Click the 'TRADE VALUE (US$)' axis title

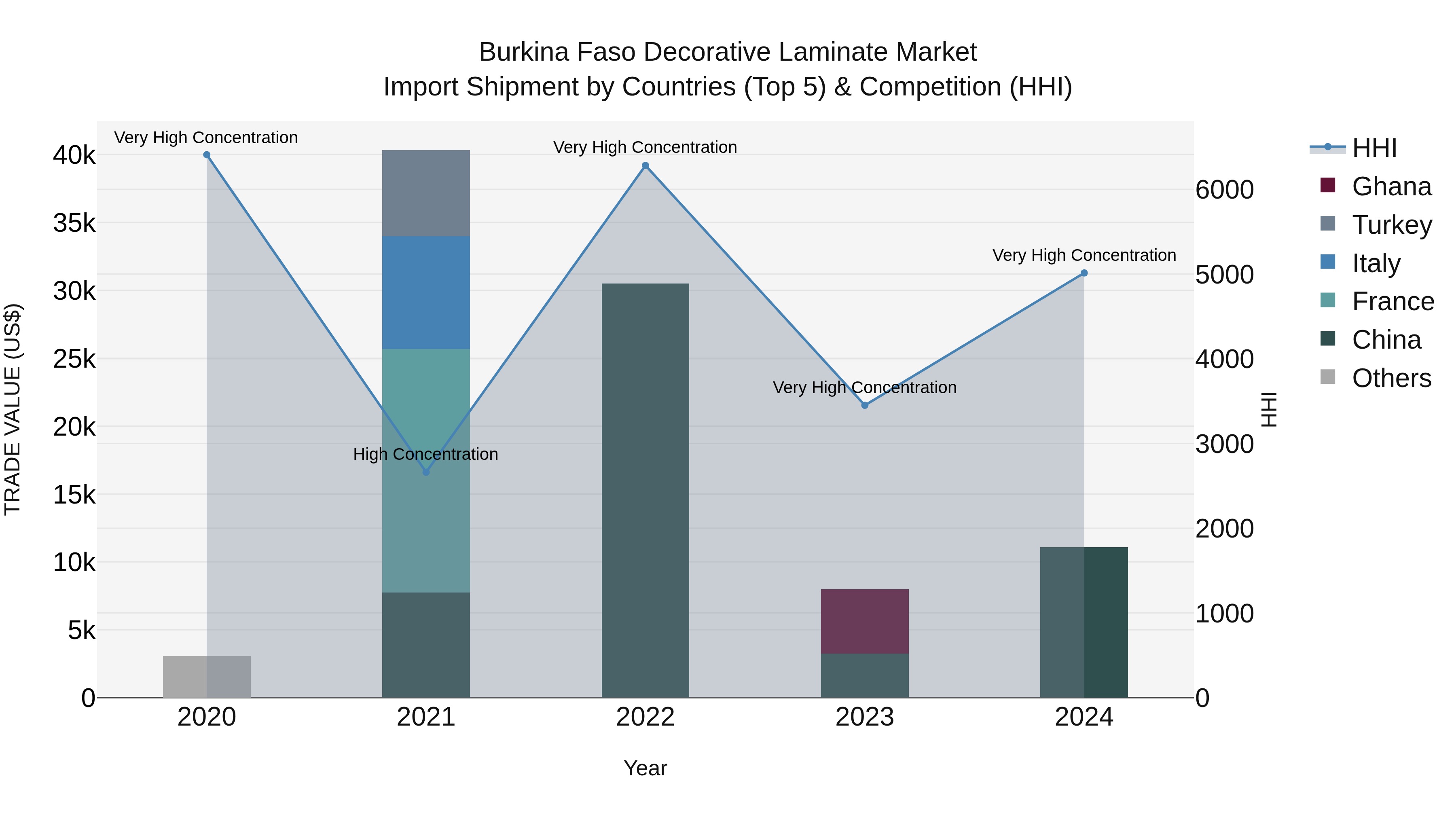coord(13,409)
